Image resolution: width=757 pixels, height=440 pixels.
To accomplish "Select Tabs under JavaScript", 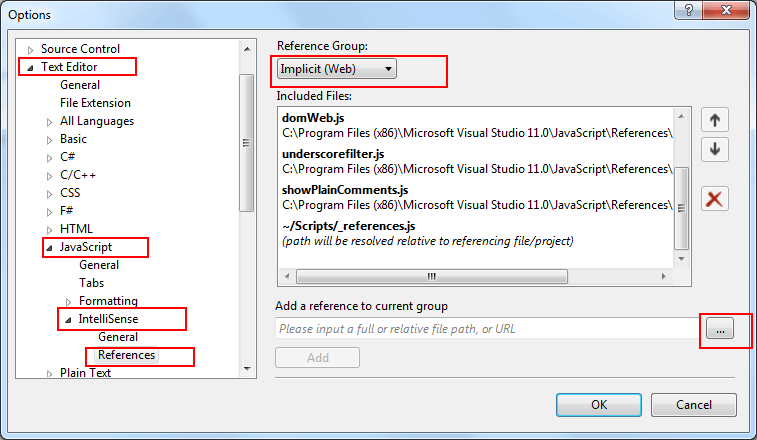I will (x=91, y=283).
